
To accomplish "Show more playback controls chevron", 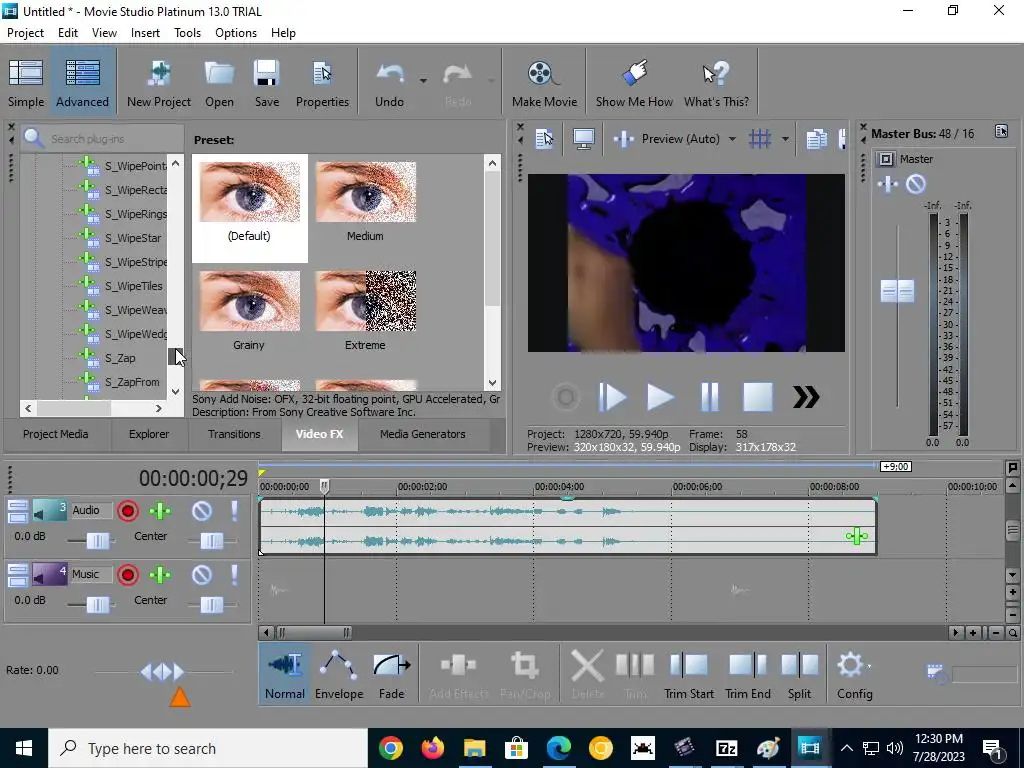I will pos(806,396).
